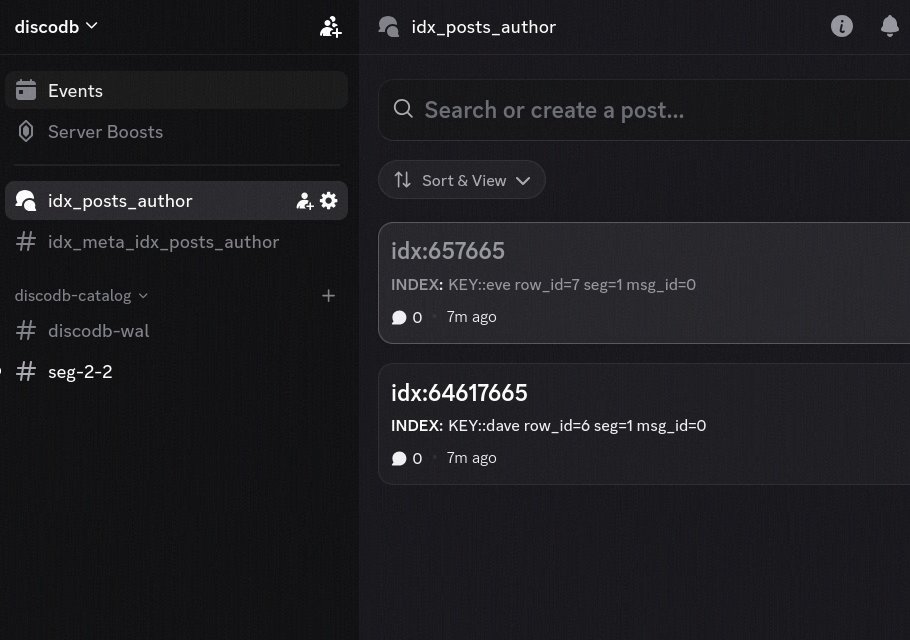
Task: Open settings gear for idx_posts_author channel
Action: click(x=328, y=201)
